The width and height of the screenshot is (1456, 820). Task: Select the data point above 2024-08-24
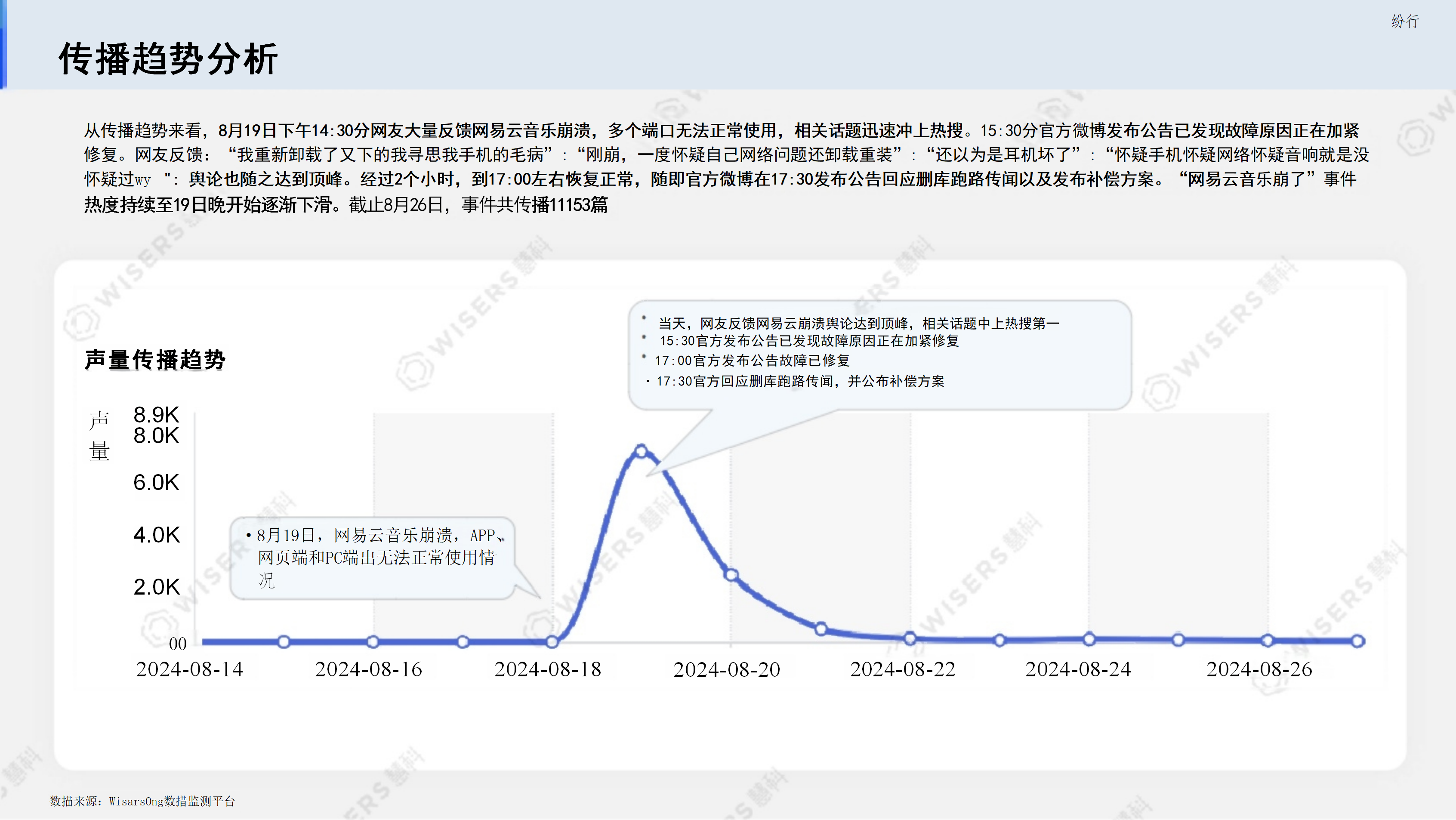coord(1089,639)
